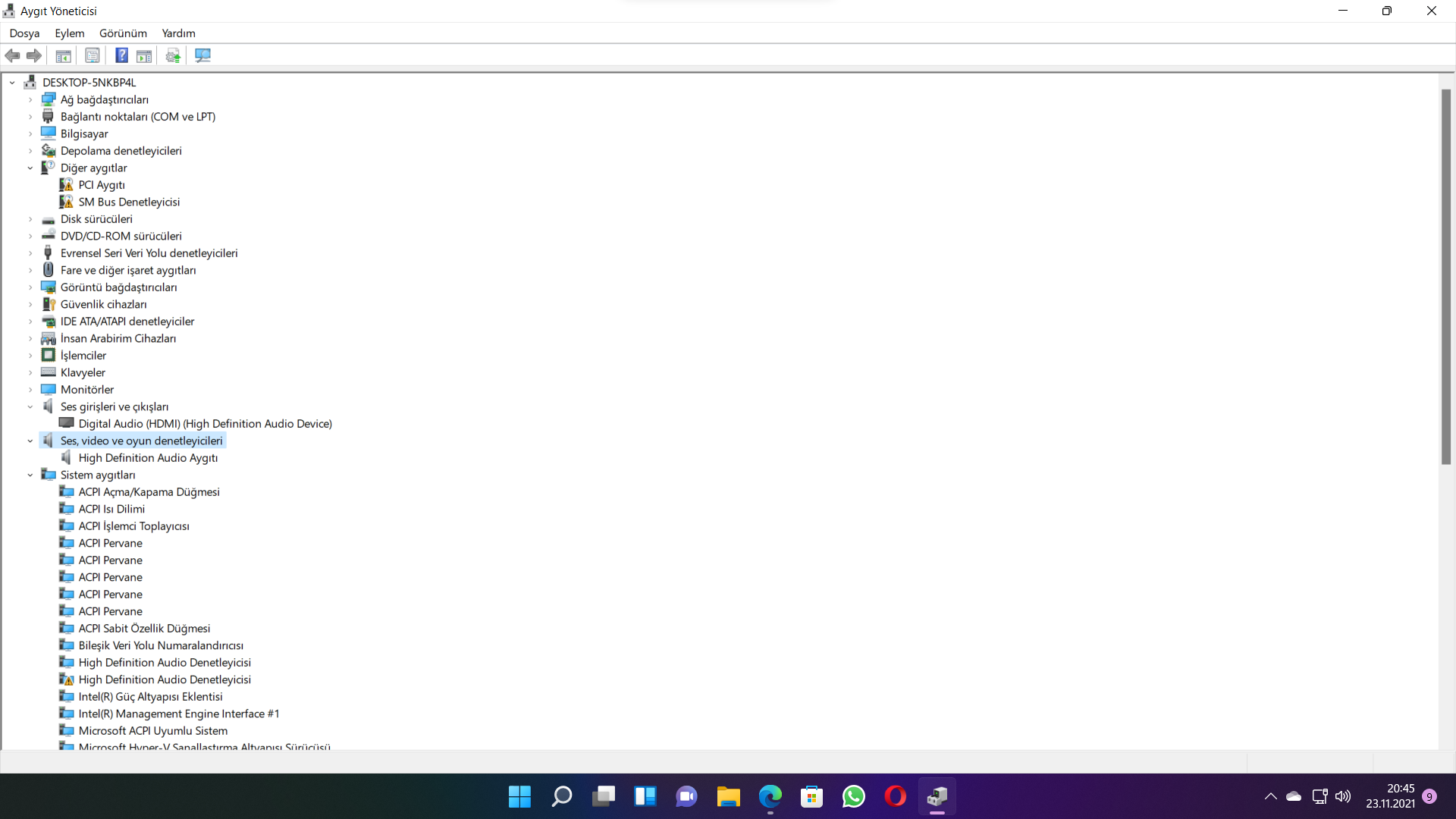Select High Definition Audio Aygıtı device
1456x819 pixels.
[x=148, y=458]
